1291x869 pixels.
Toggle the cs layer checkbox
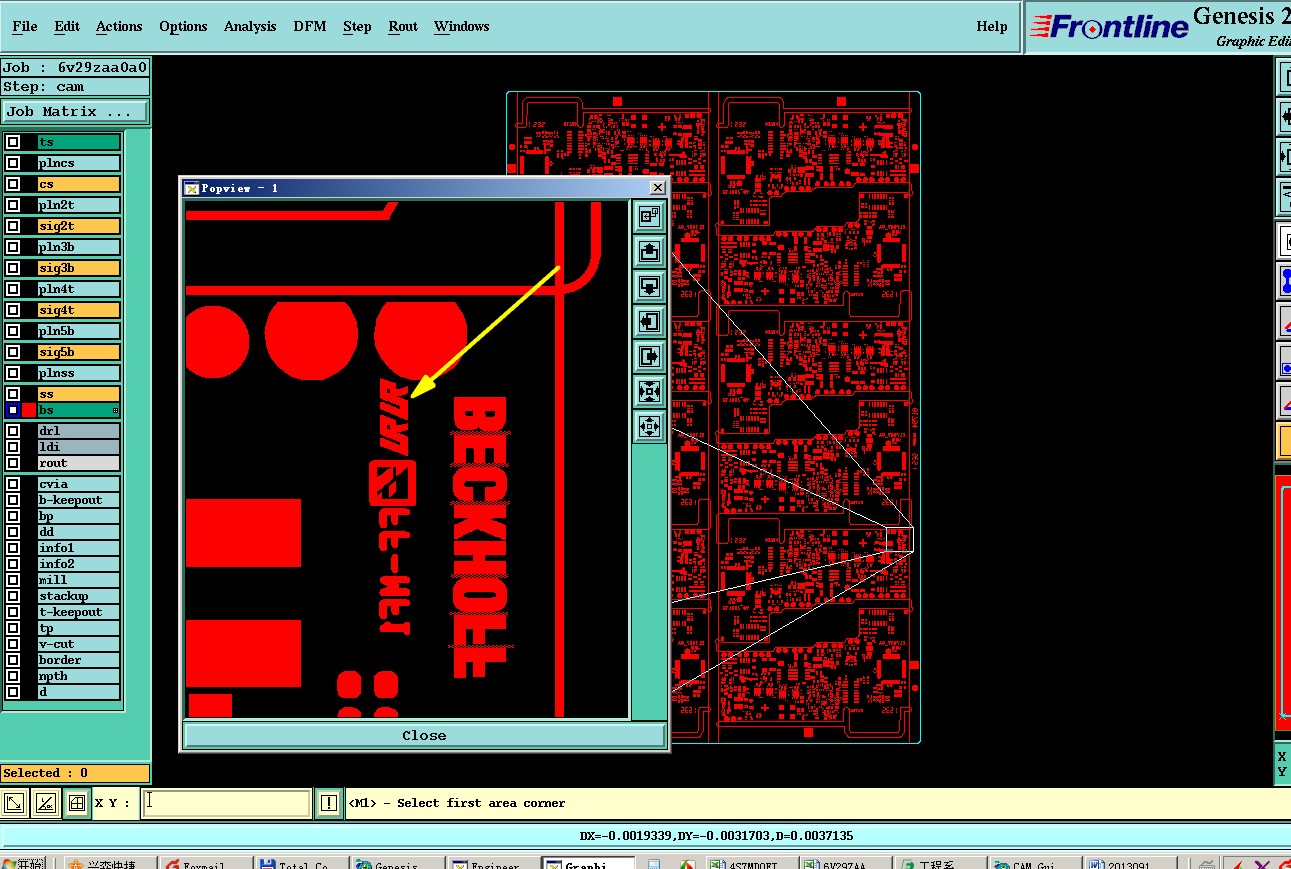(x=13, y=184)
